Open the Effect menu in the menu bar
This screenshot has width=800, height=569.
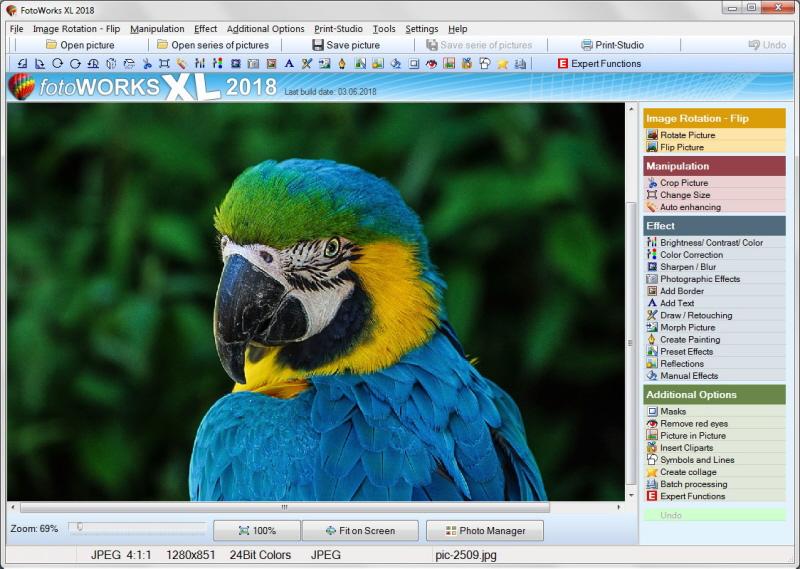click(x=205, y=29)
